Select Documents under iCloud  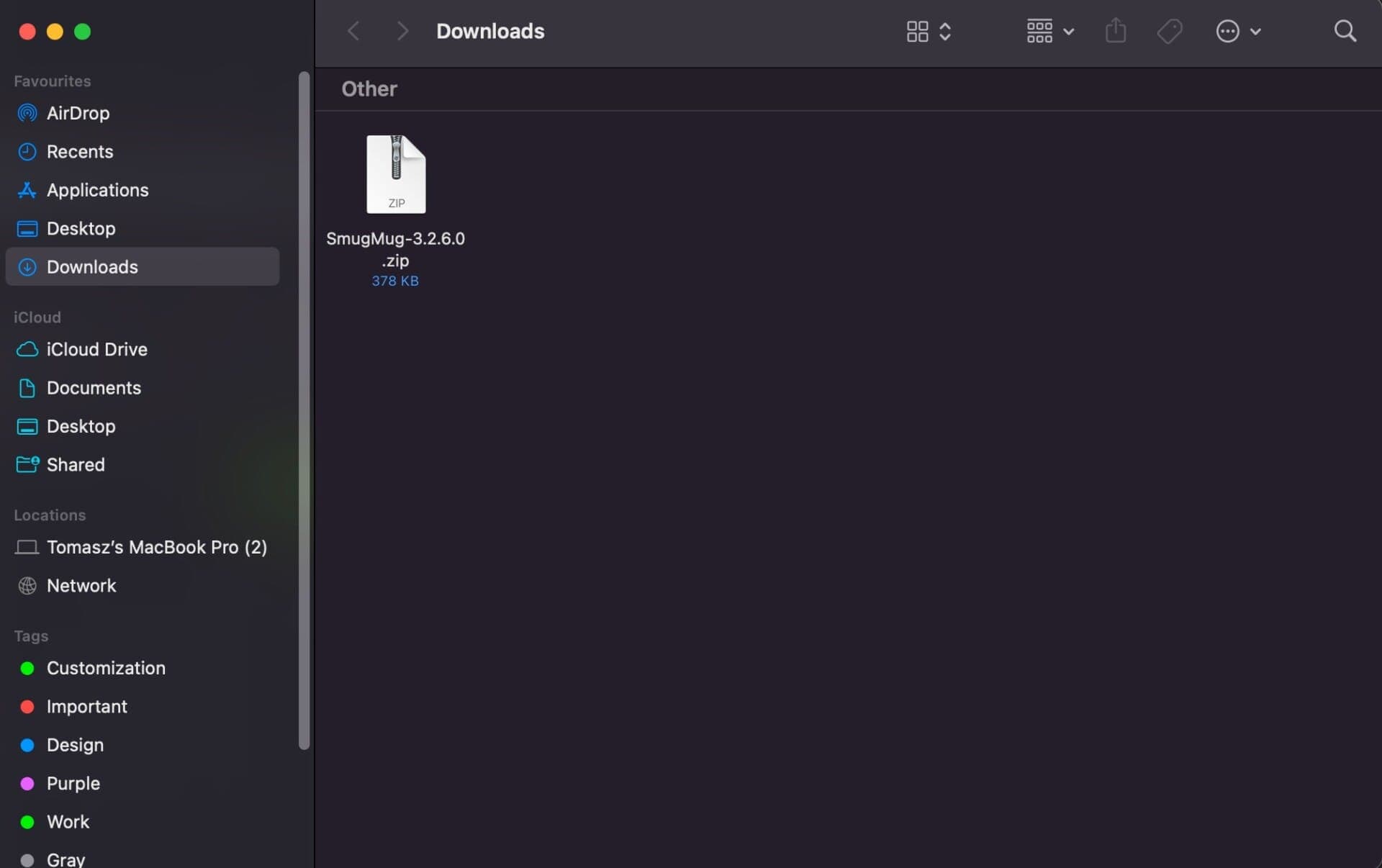click(x=94, y=388)
